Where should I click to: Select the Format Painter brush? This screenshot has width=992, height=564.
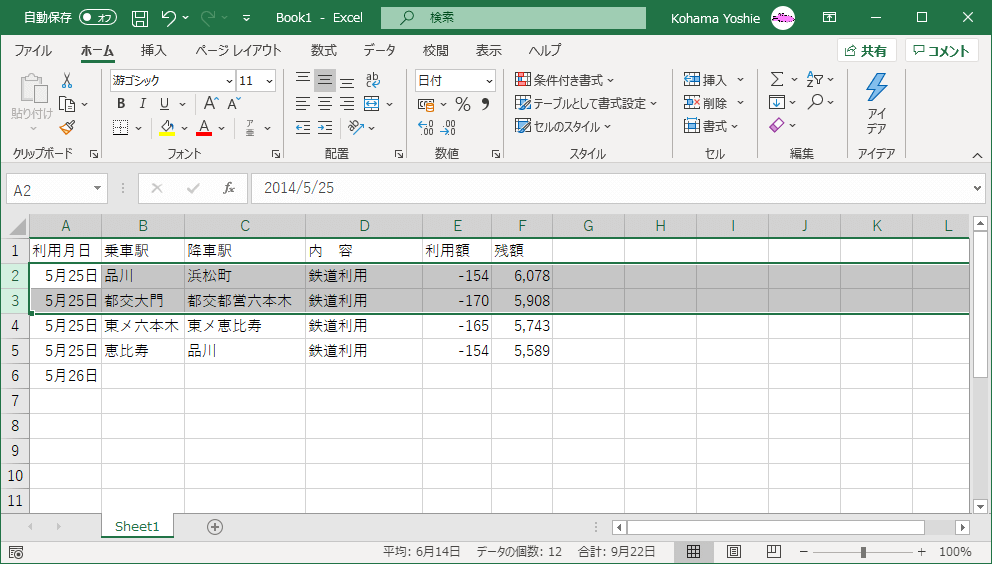(x=67, y=128)
